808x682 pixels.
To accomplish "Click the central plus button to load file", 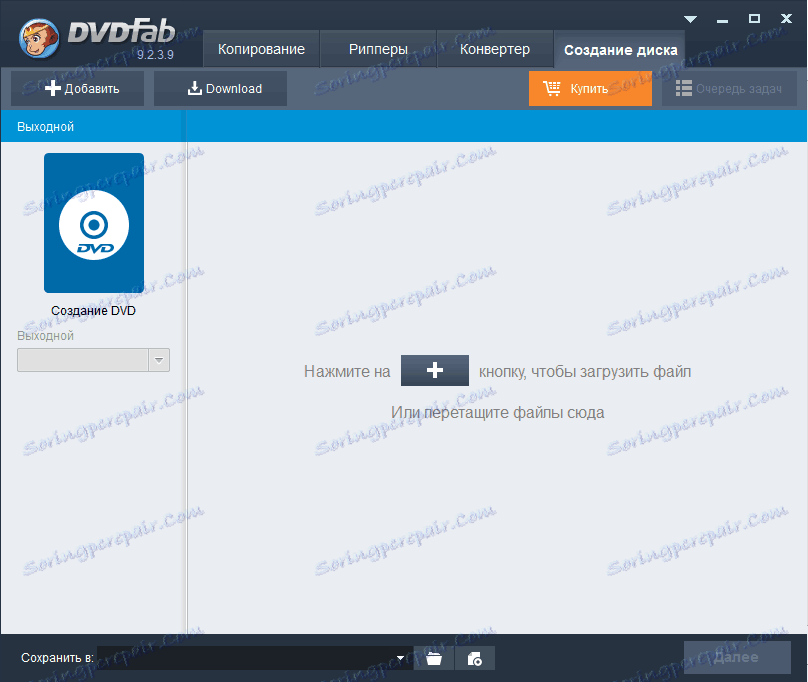I will point(434,370).
